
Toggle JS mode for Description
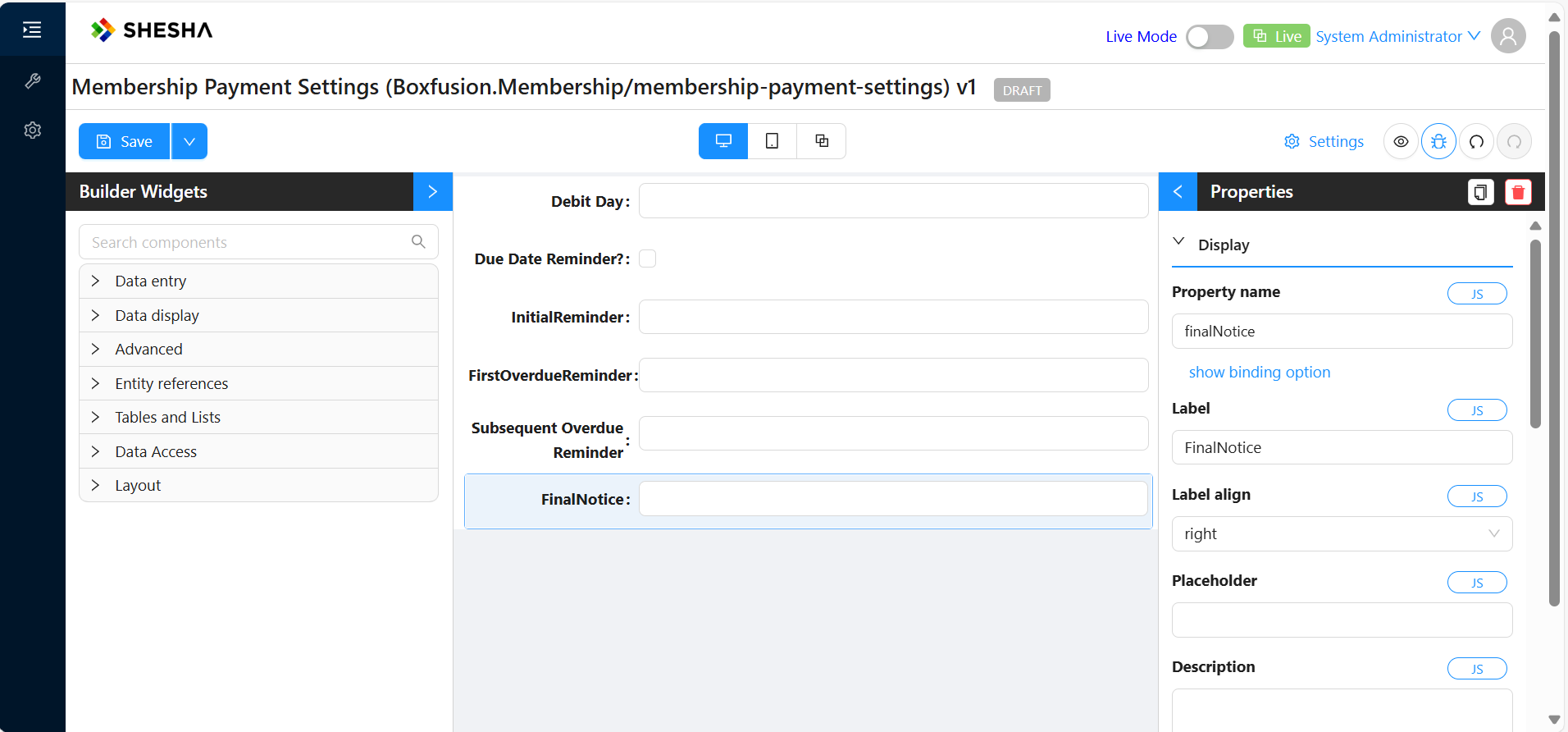(1477, 668)
